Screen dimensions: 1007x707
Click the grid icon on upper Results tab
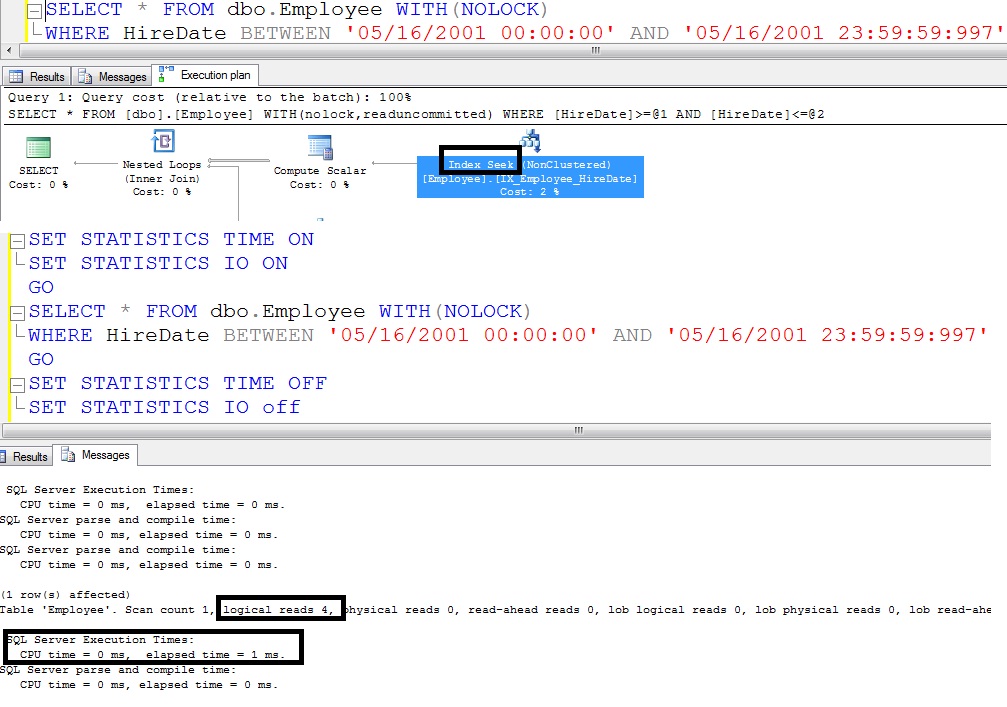tap(17, 77)
